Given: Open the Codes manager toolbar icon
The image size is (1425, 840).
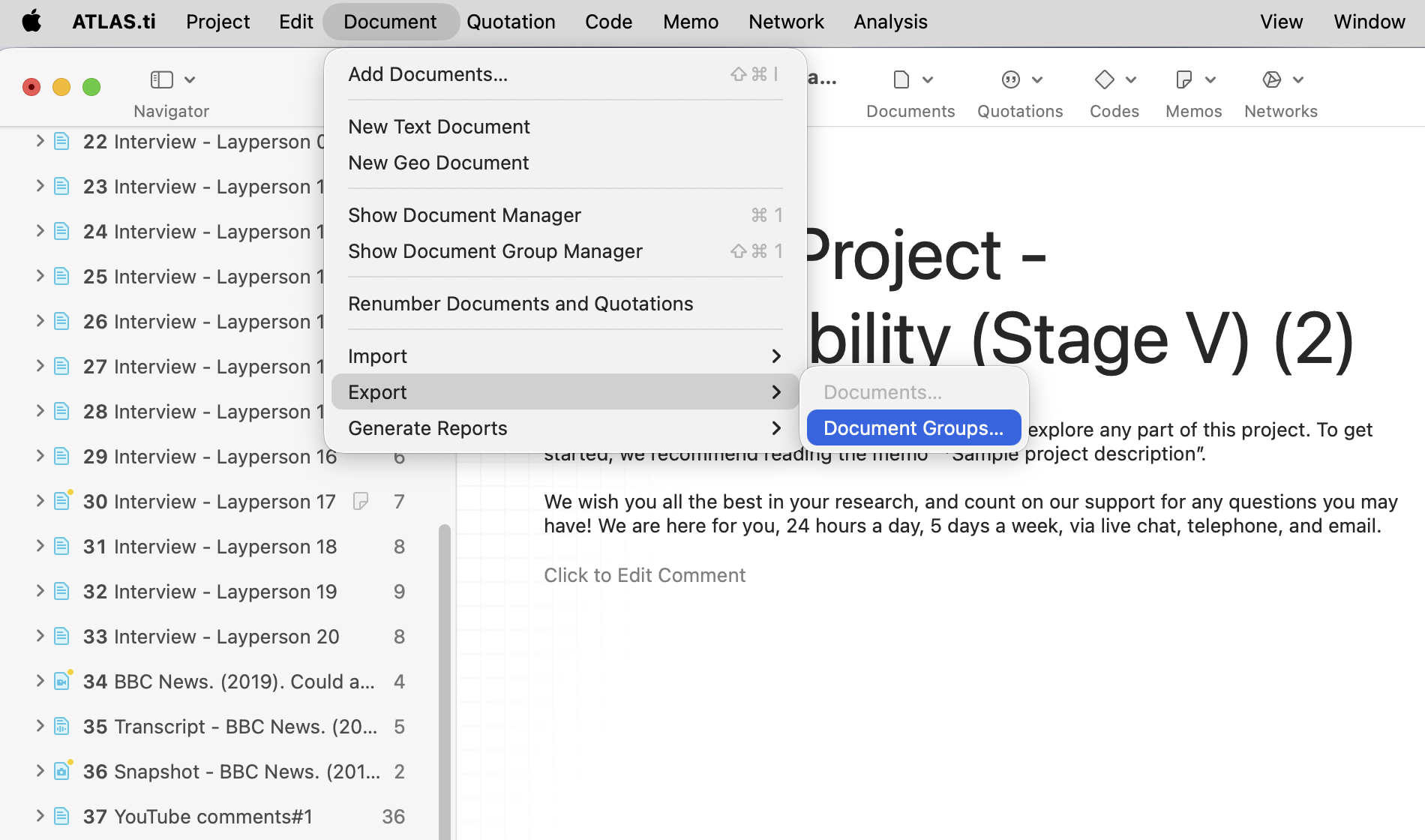Looking at the screenshot, I should click(1105, 79).
